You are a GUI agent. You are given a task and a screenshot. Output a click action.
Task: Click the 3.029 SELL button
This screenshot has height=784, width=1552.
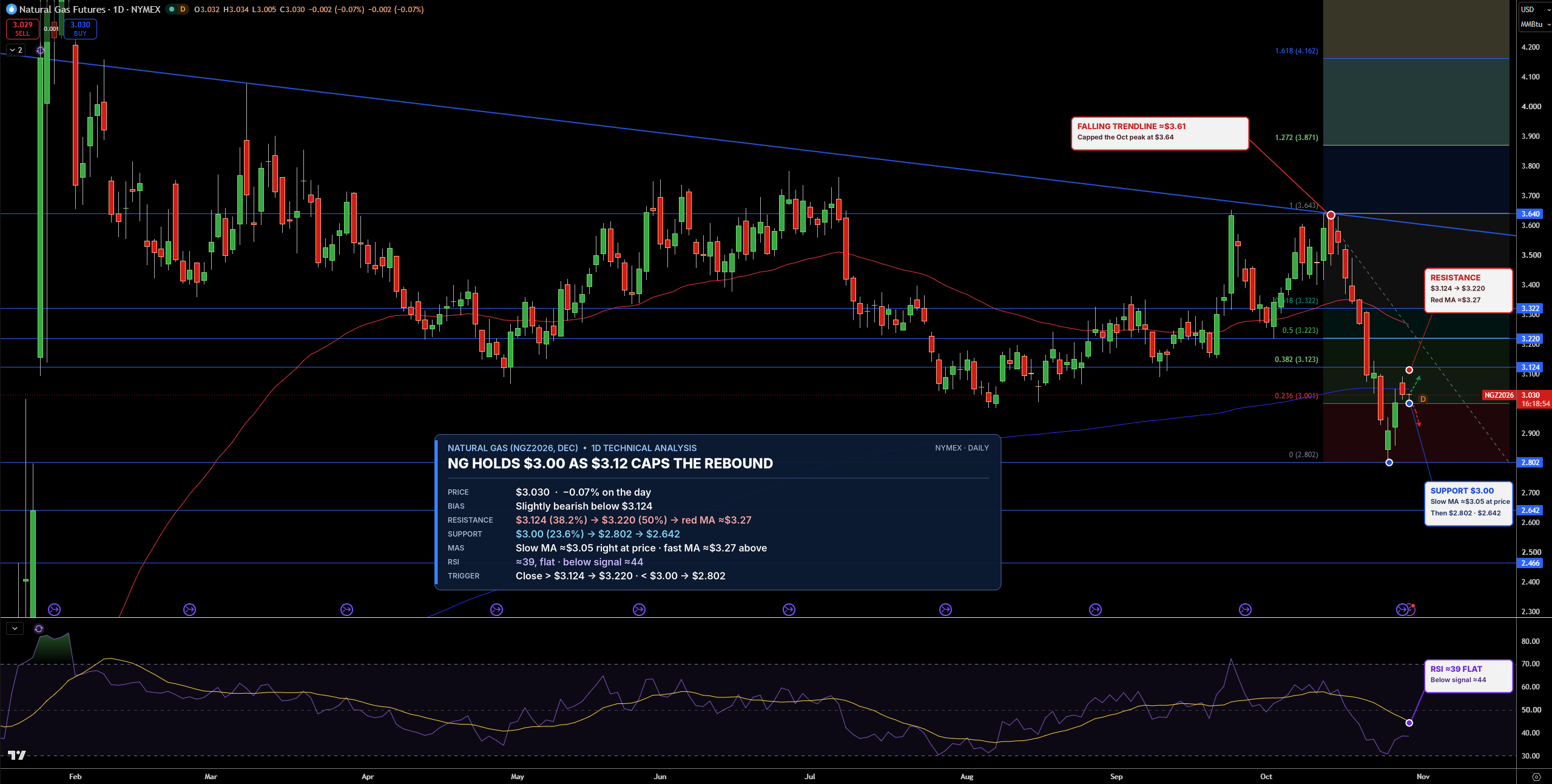(x=22, y=28)
